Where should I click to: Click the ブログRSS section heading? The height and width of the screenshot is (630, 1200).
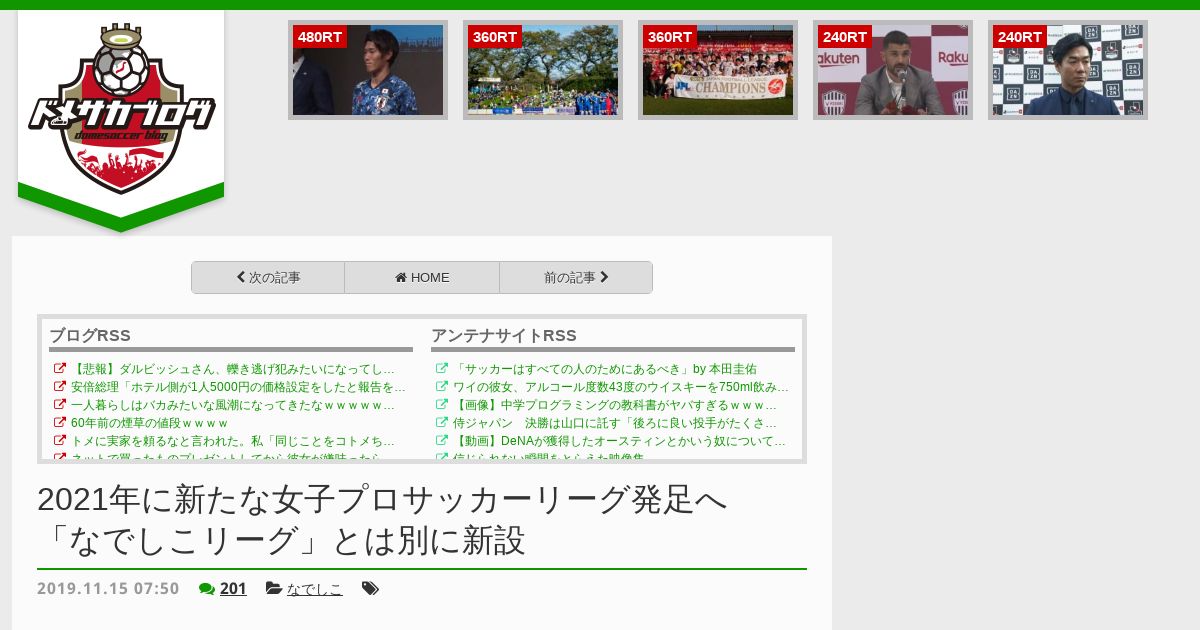pyautogui.click(x=90, y=336)
